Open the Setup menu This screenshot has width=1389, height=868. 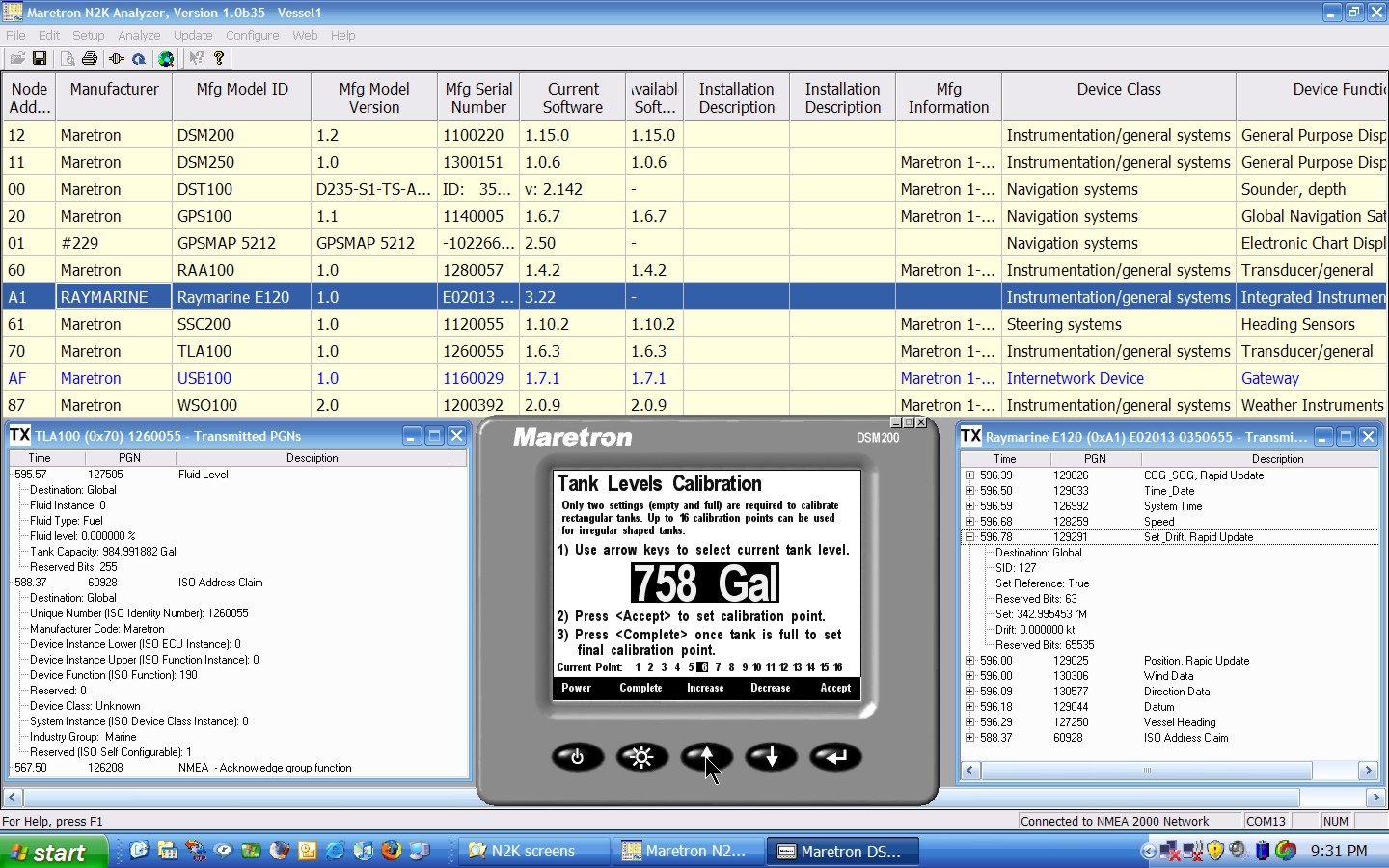click(88, 35)
